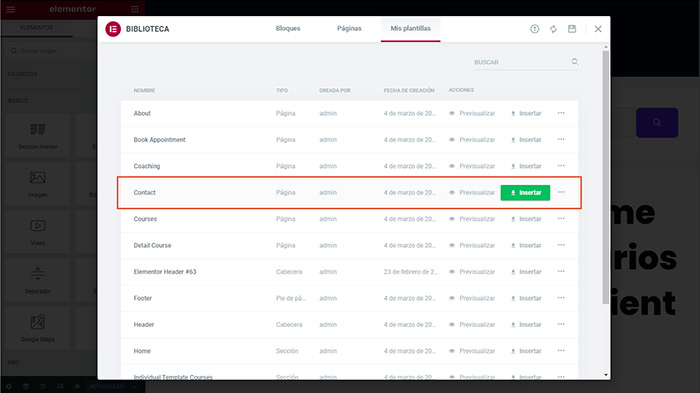Select Sección interior widget in Elementor panel
The image size is (700, 393).
coord(38,136)
